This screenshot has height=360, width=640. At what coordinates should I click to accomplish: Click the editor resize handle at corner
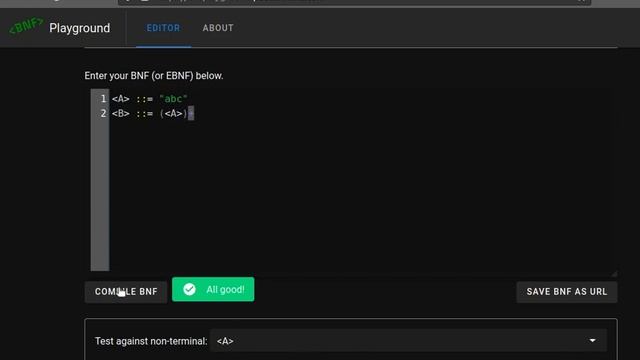(614, 273)
